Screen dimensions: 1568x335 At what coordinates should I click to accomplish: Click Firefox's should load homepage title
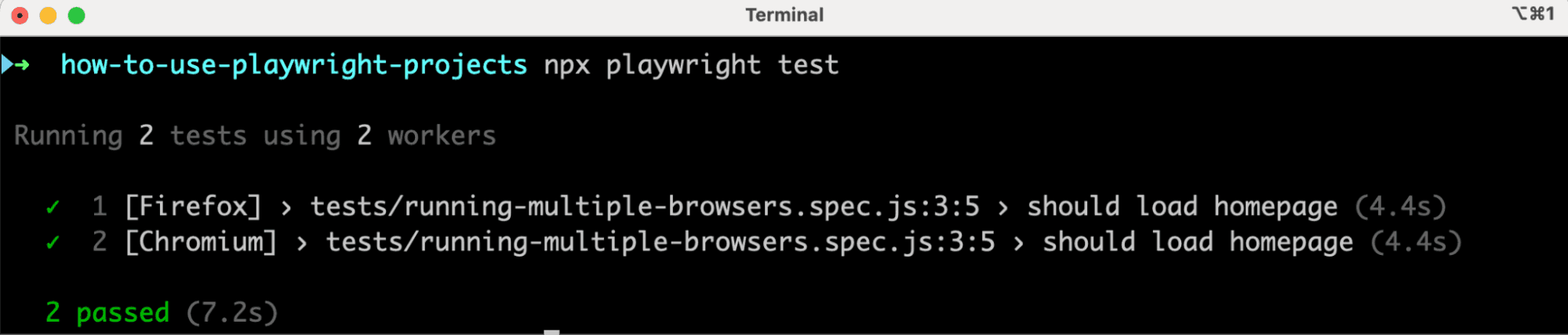[x=1181, y=206]
